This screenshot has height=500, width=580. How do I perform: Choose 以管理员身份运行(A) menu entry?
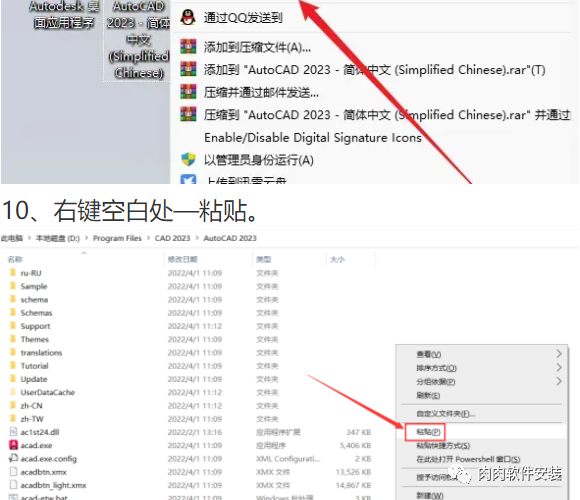[259, 160]
